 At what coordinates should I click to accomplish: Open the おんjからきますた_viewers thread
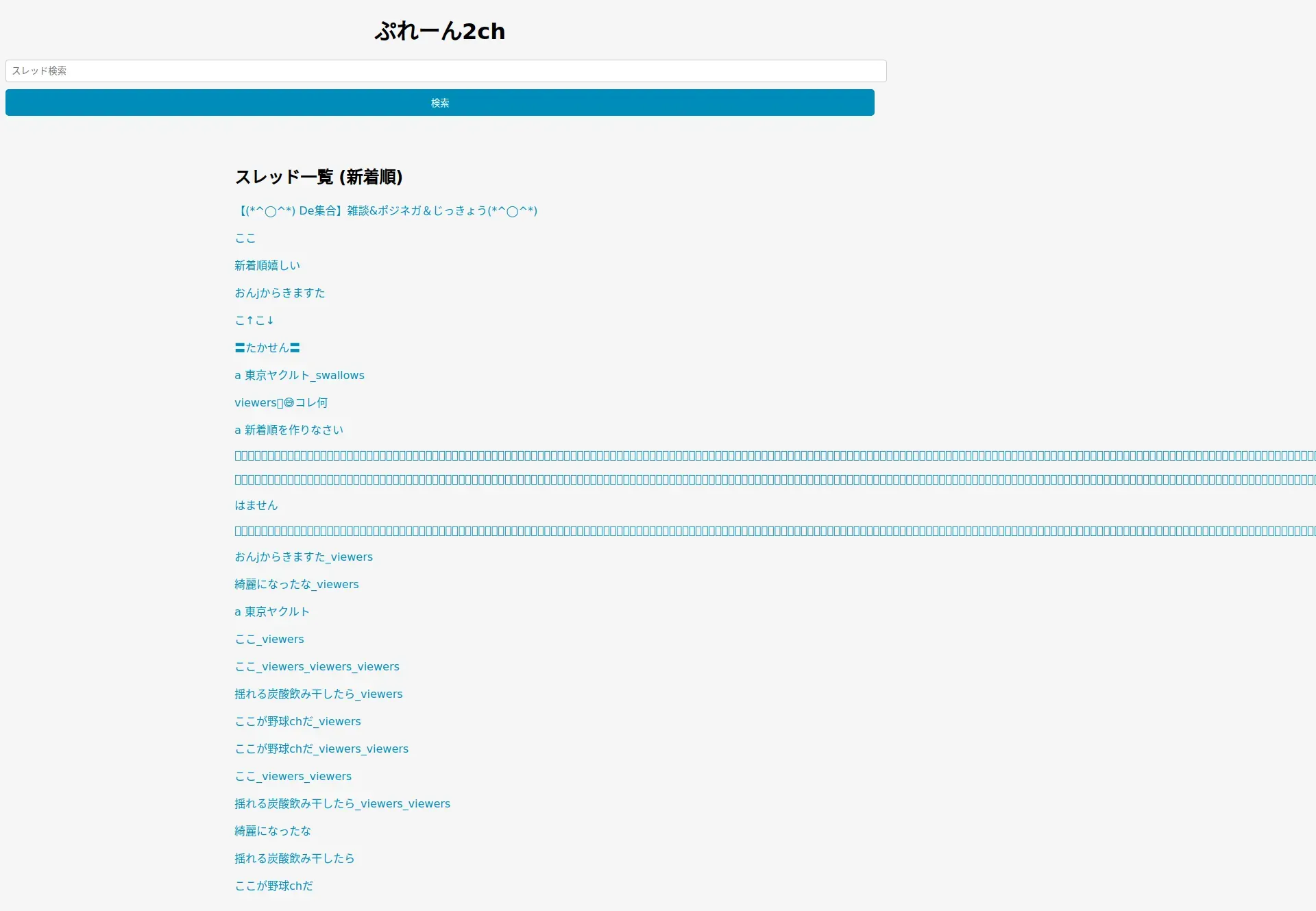303,557
